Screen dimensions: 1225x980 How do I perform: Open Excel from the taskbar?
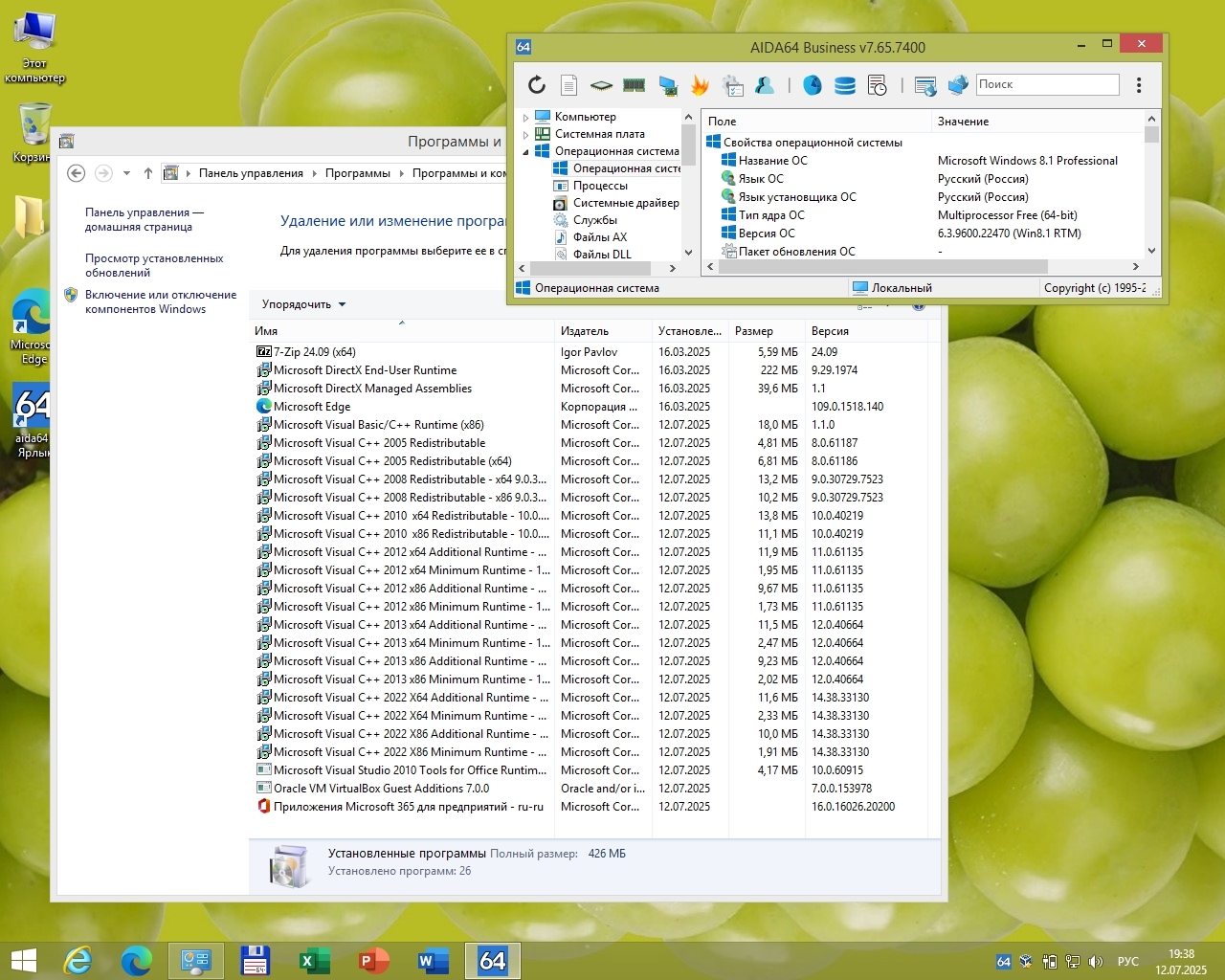[314, 961]
